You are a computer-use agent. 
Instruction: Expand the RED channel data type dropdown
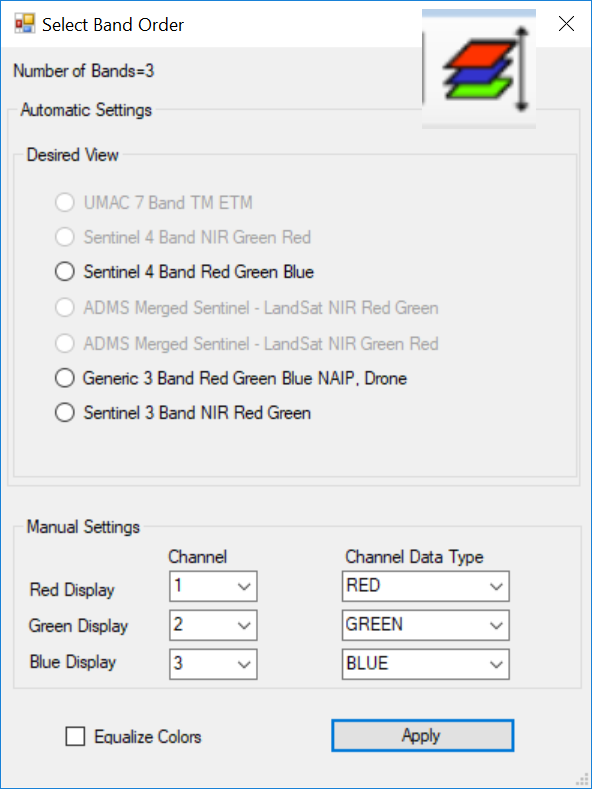426,586
